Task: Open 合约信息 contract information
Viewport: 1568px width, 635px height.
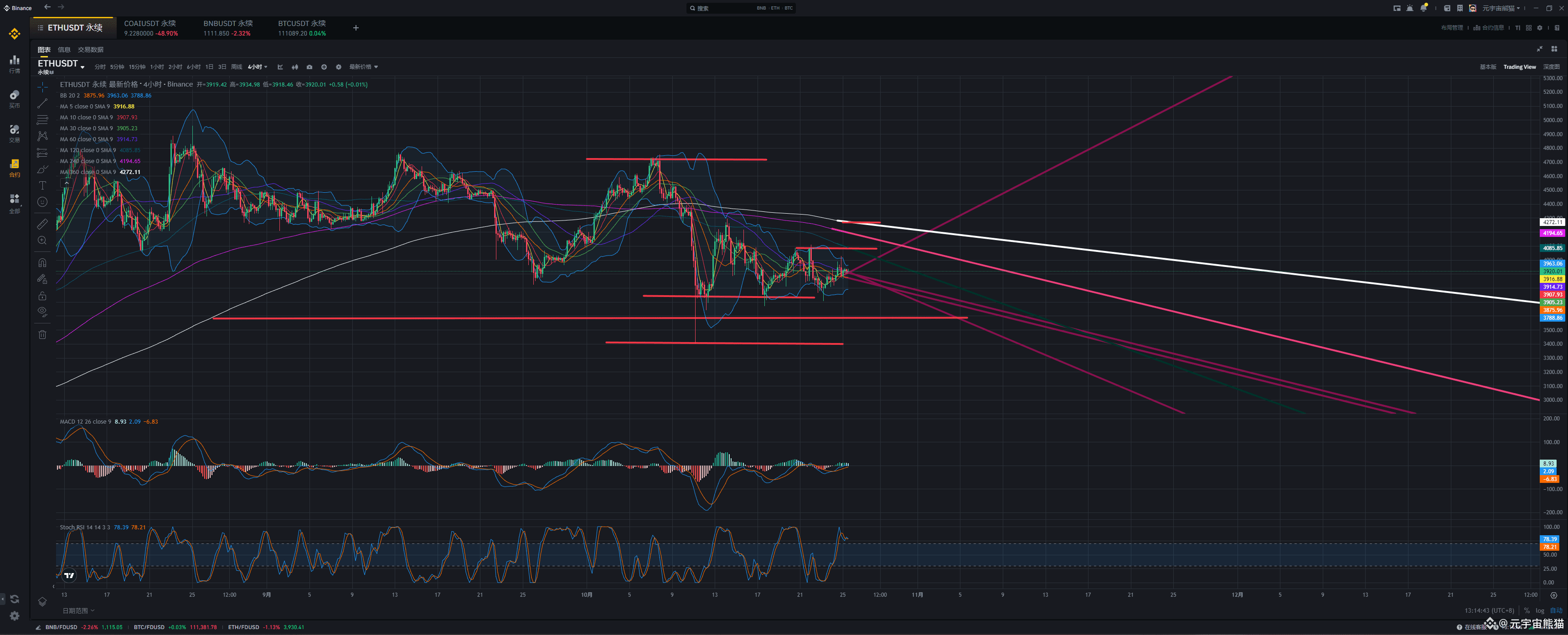Action: [1488, 28]
